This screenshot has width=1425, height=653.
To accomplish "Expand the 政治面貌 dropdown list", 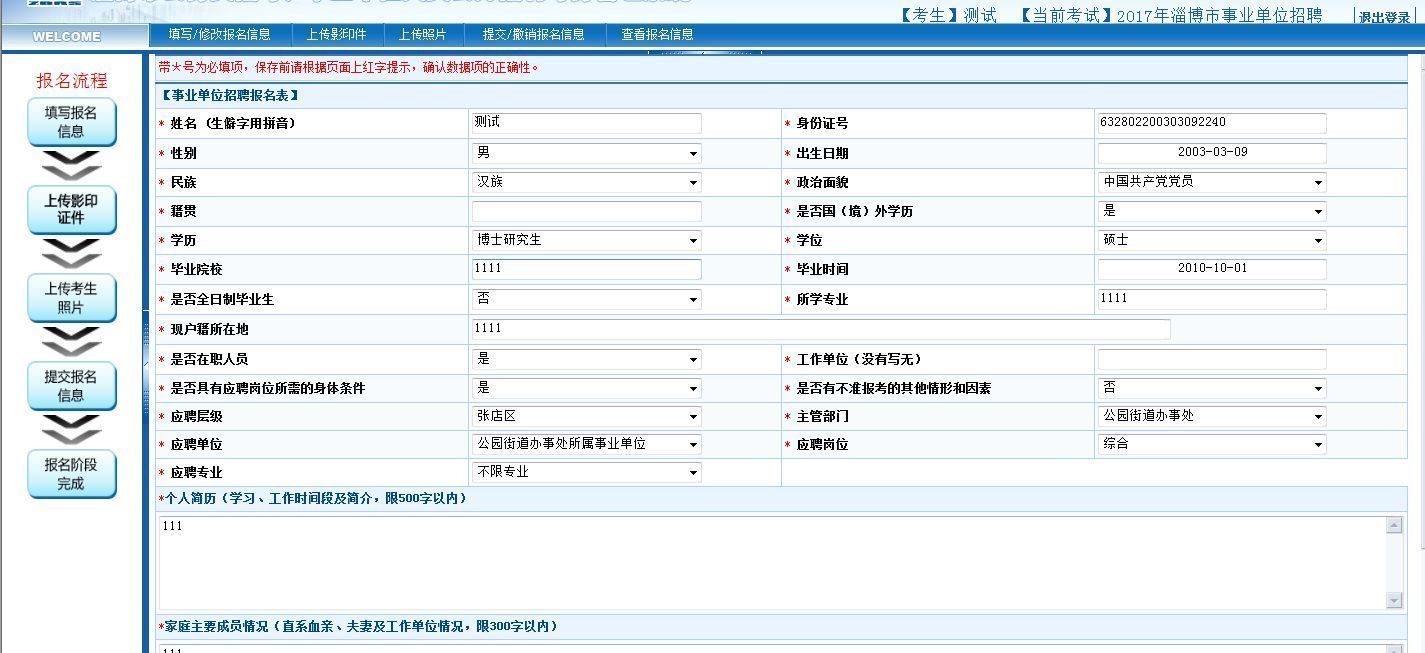I will (x=1318, y=181).
